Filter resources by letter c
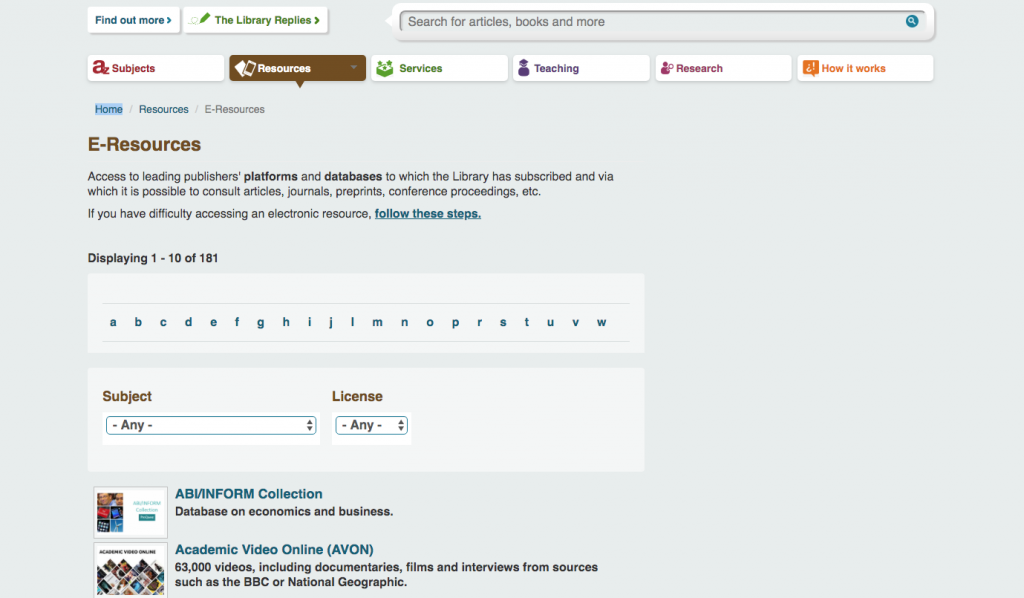 click(x=163, y=322)
